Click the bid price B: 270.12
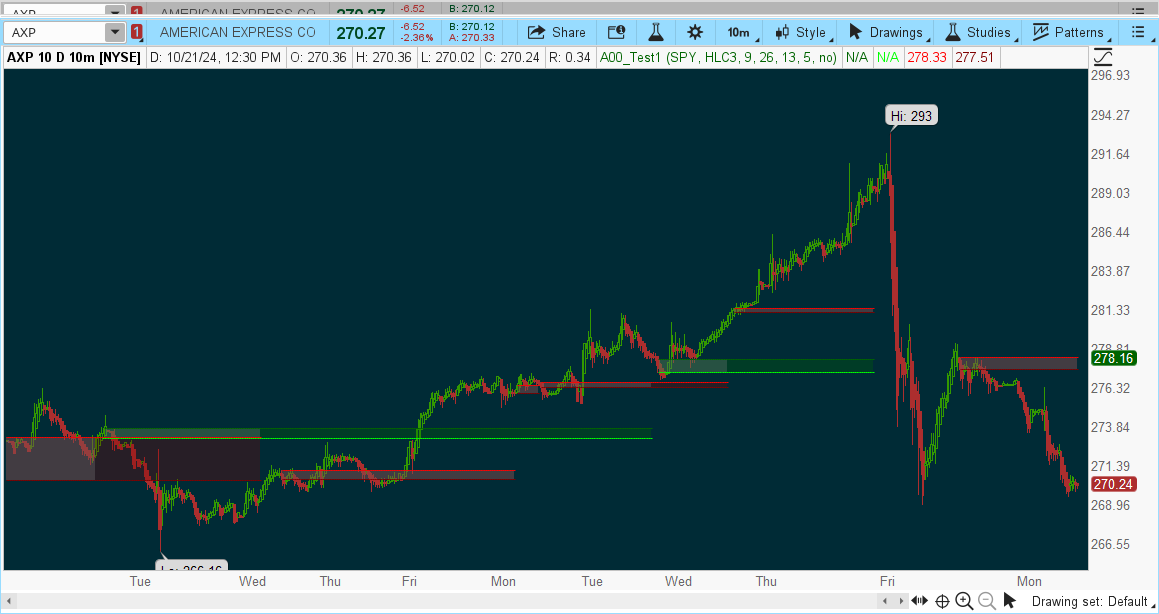1159x614 pixels. [472, 27]
